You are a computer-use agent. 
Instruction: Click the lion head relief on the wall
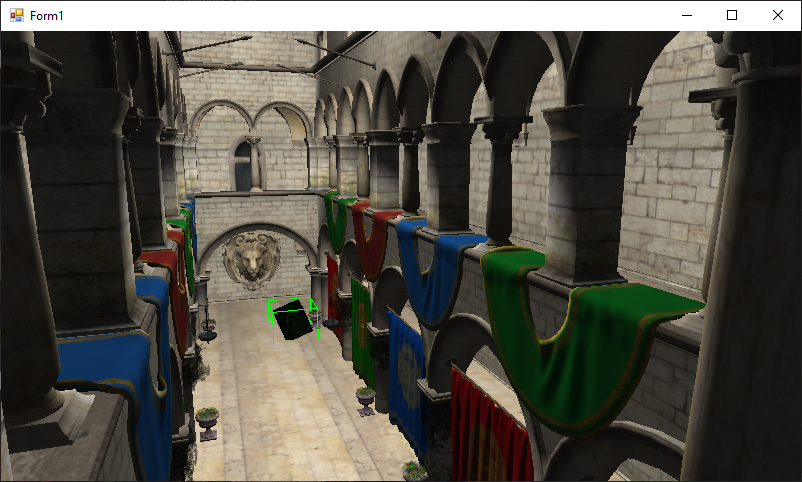tap(250, 260)
